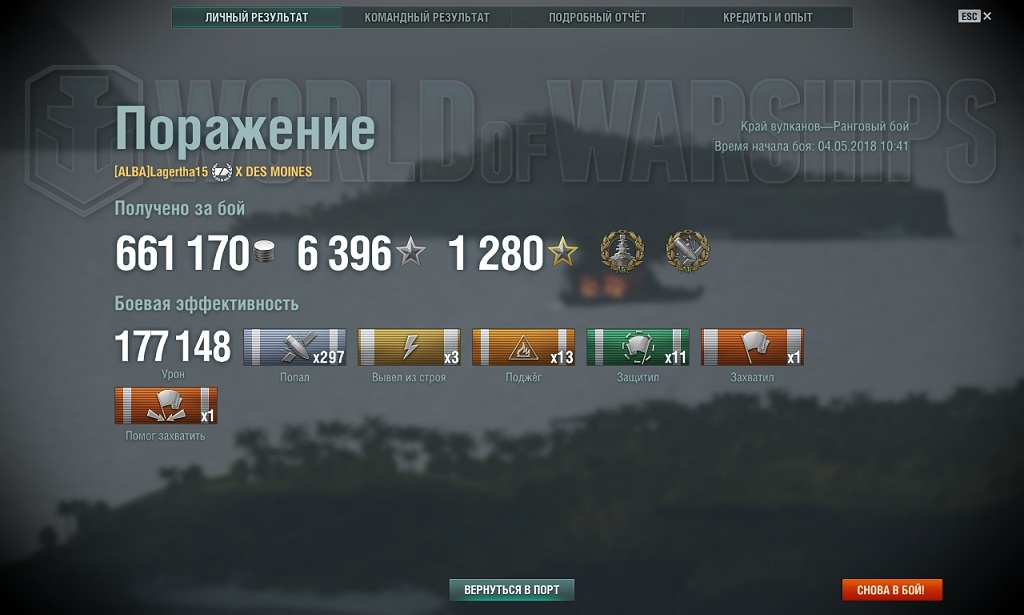The width and height of the screenshot is (1024, 615).
Task: Click the battleship achievement medal
Action: coord(622,251)
